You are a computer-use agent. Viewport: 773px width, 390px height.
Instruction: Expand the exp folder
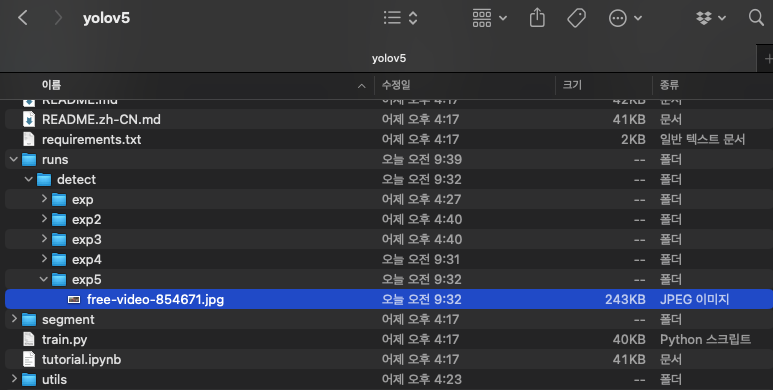click(44, 199)
